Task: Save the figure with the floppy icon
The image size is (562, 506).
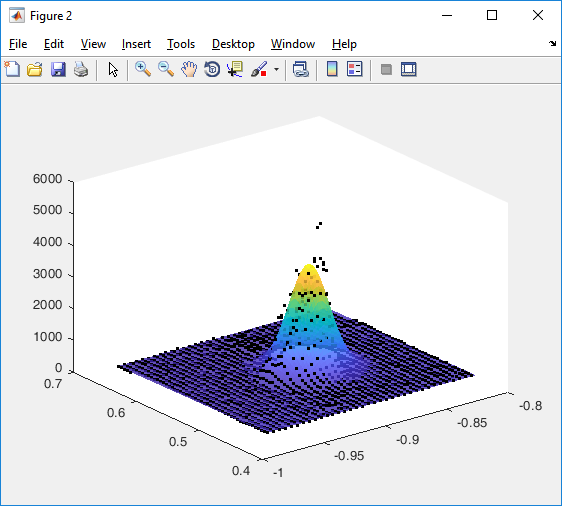Action: [58, 69]
